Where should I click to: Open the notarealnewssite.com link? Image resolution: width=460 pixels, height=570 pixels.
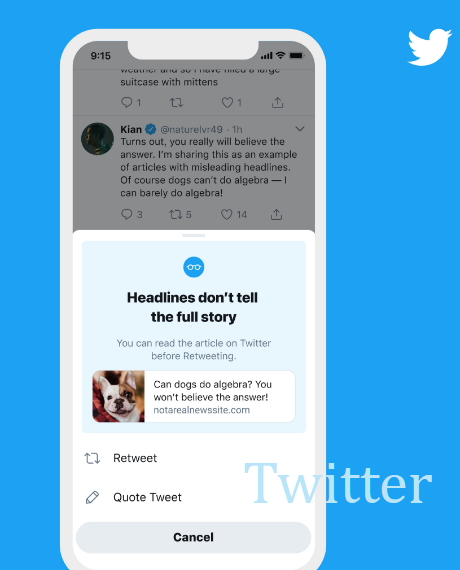[x=201, y=410]
